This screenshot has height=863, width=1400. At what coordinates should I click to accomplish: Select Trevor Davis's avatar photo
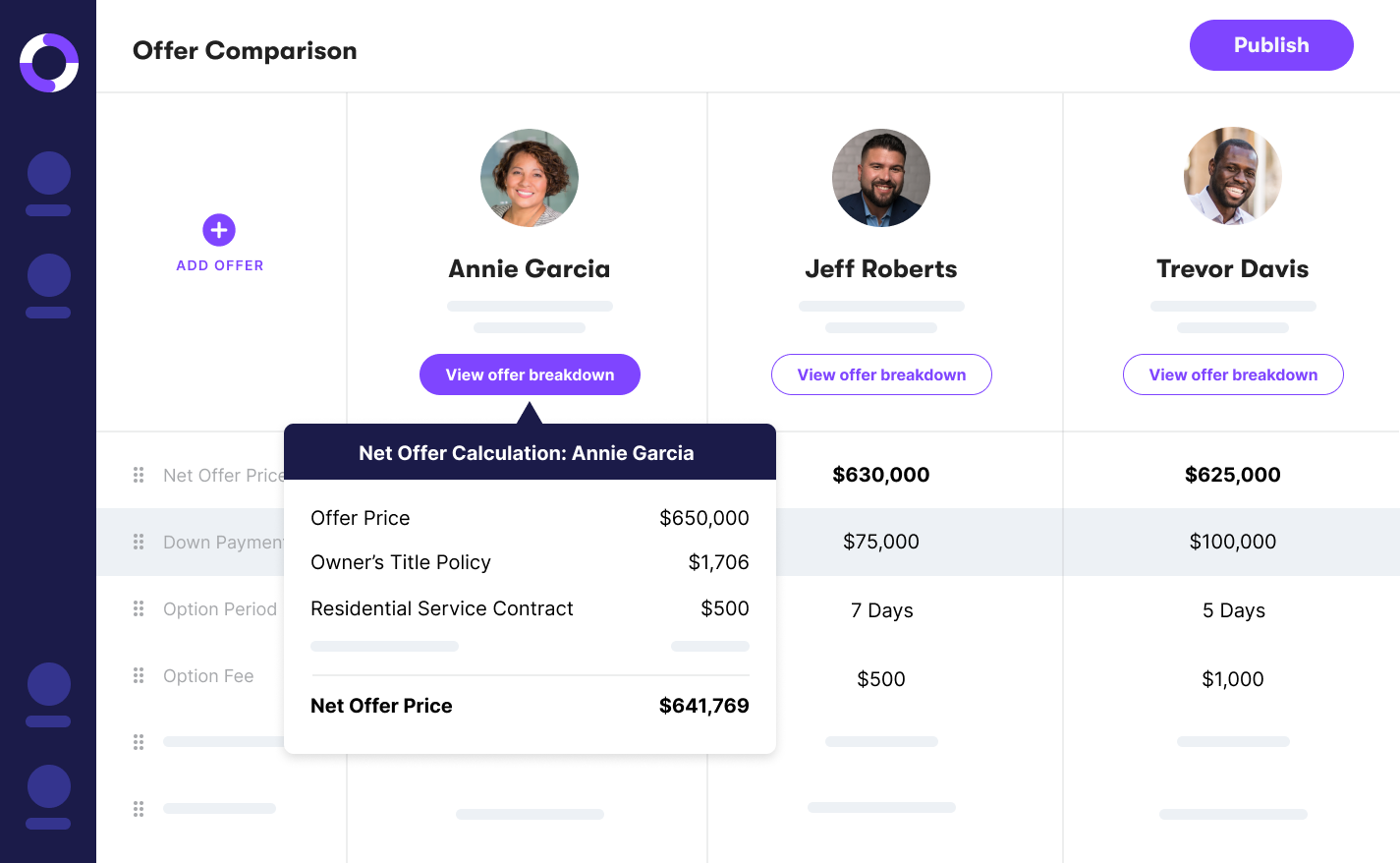click(x=1233, y=176)
